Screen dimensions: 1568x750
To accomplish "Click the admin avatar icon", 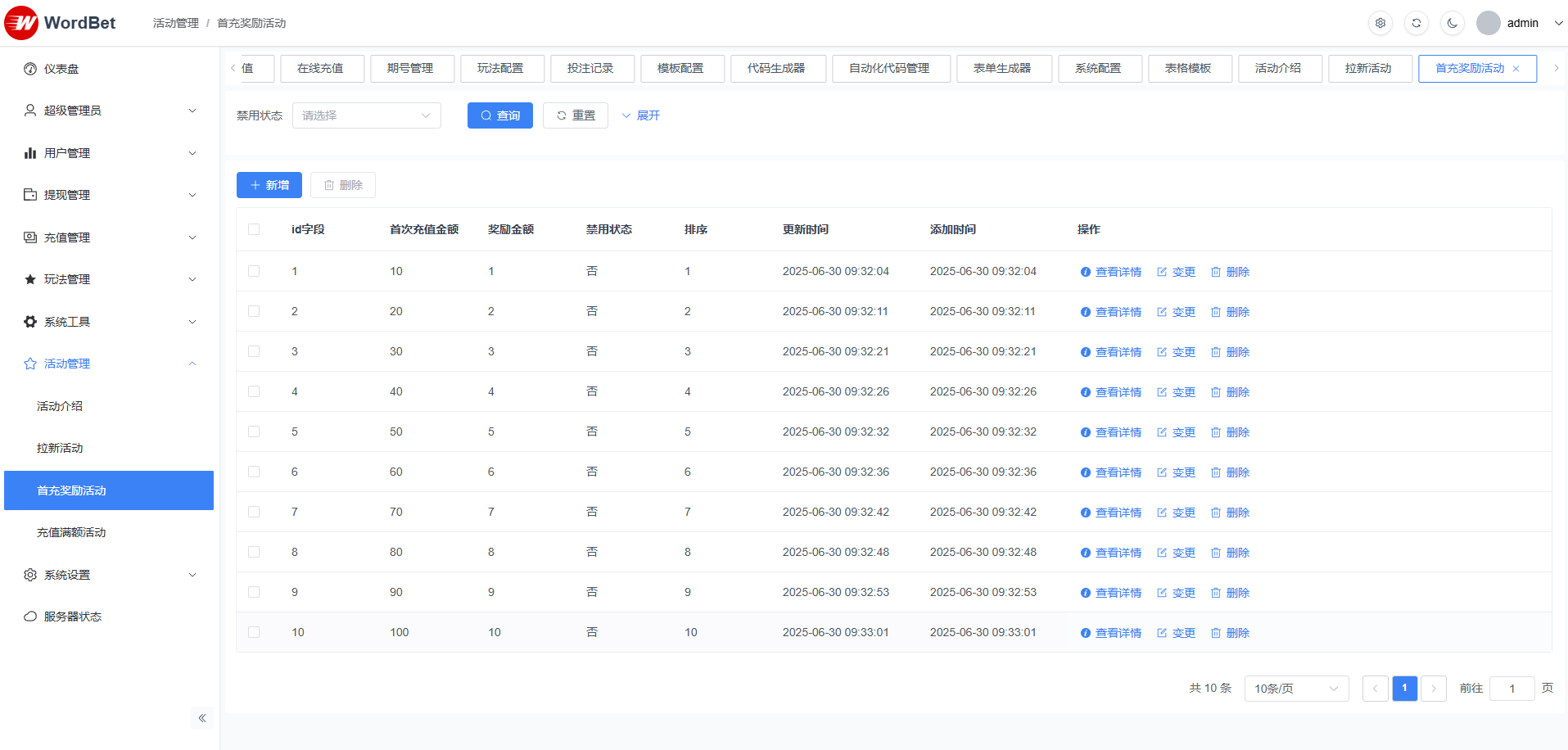I will (x=1488, y=23).
